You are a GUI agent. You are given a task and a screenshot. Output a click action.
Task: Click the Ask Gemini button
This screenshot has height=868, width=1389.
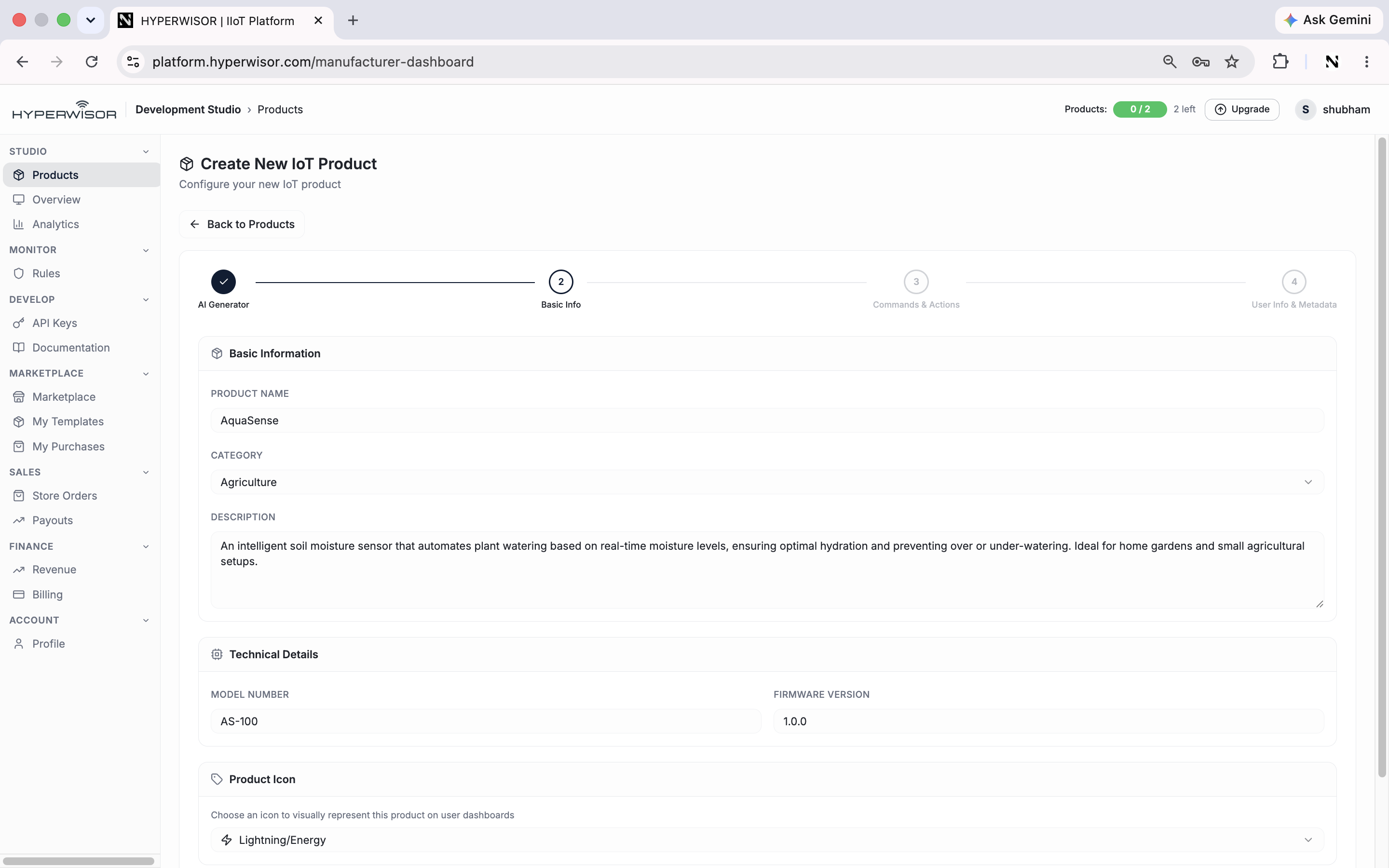coord(1328,20)
